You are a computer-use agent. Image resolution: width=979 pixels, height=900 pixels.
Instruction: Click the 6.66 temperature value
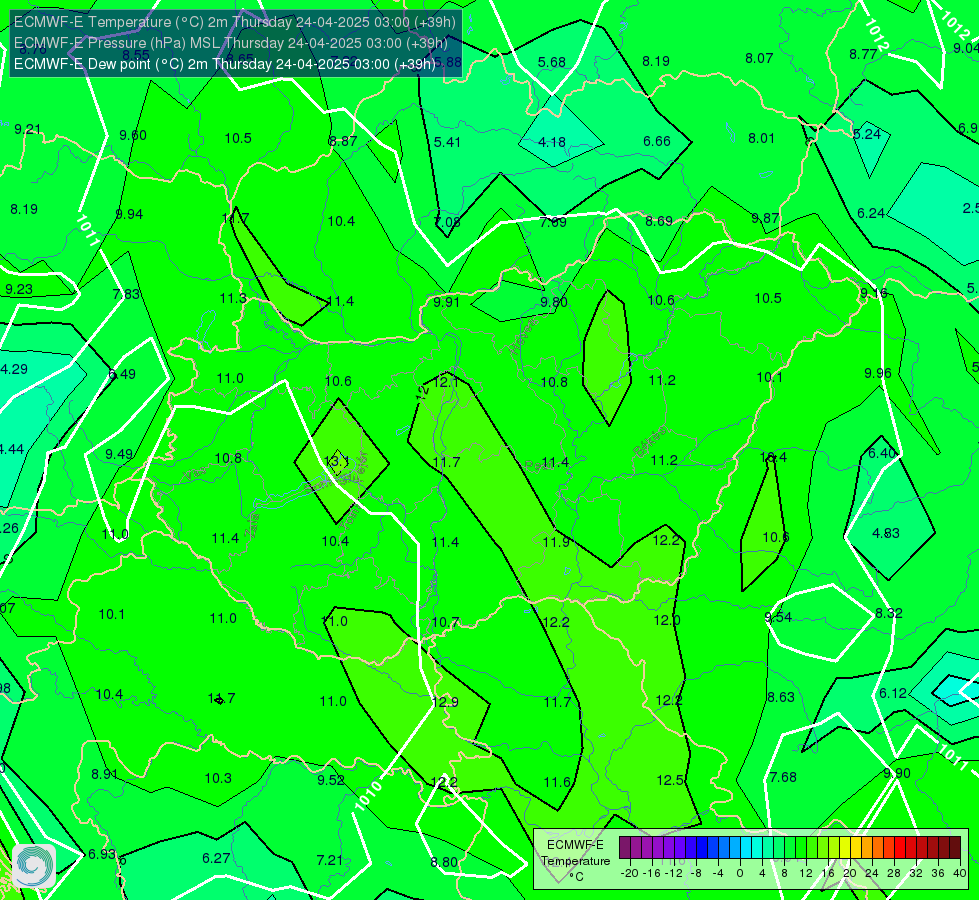[x=657, y=141]
